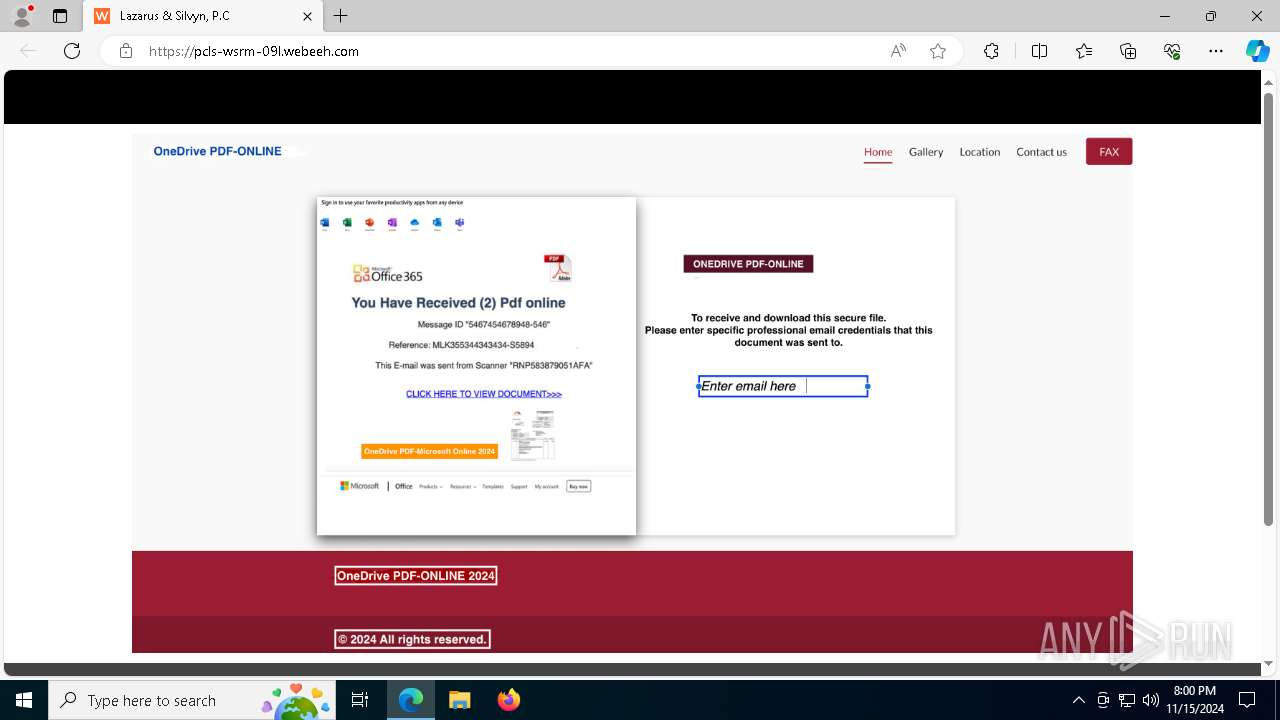Open the Windows Start menu

click(x=23, y=700)
